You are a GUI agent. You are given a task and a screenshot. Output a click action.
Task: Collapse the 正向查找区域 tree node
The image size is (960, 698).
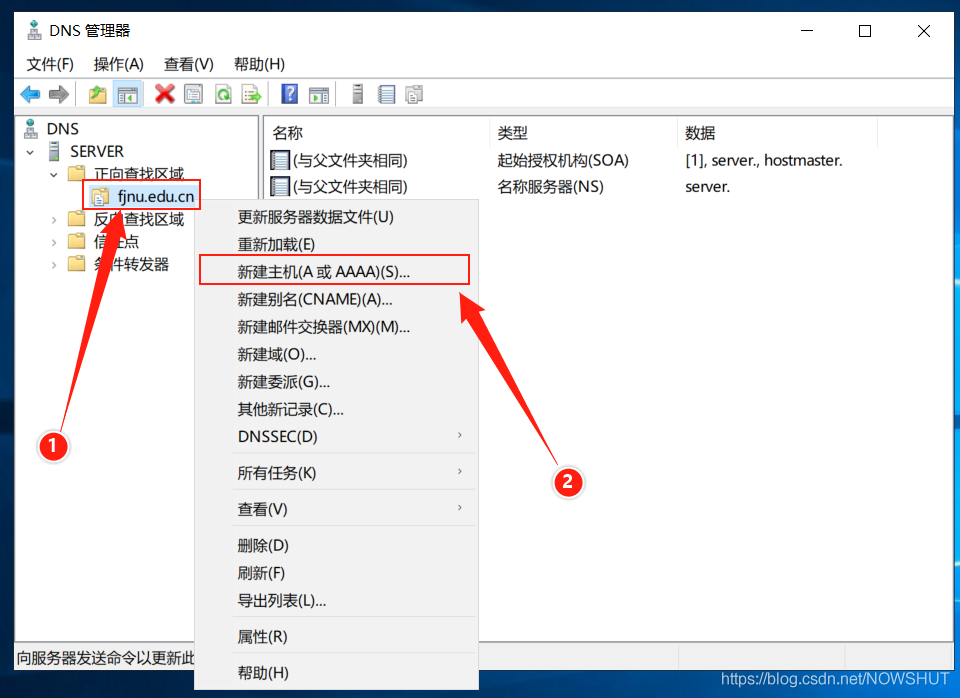pyautogui.click(x=54, y=174)
